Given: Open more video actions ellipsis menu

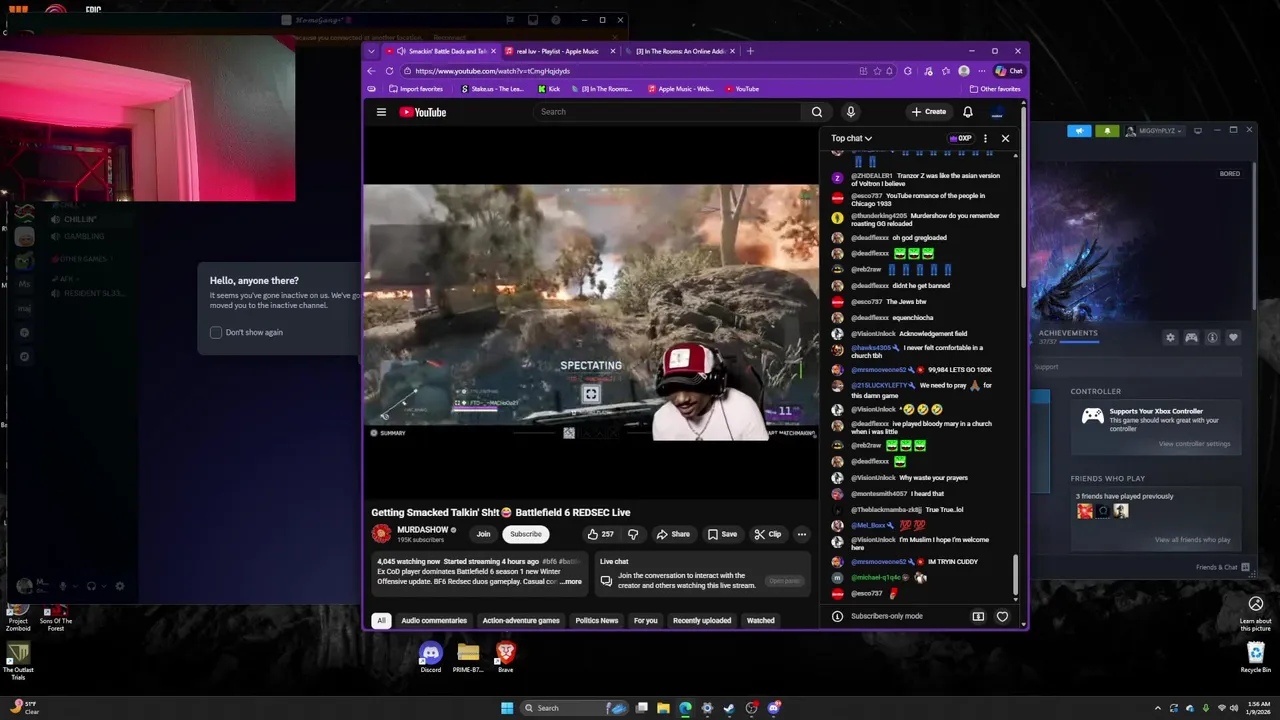Looking at the screenshot, I should pyautogui.click(x=801, y=534).
